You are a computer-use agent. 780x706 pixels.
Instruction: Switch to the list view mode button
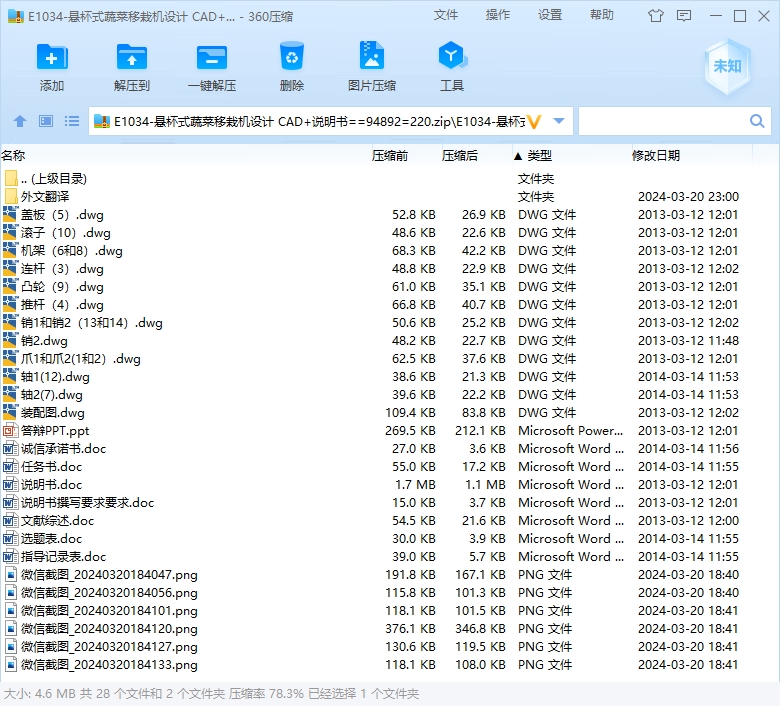coord(72,121)
